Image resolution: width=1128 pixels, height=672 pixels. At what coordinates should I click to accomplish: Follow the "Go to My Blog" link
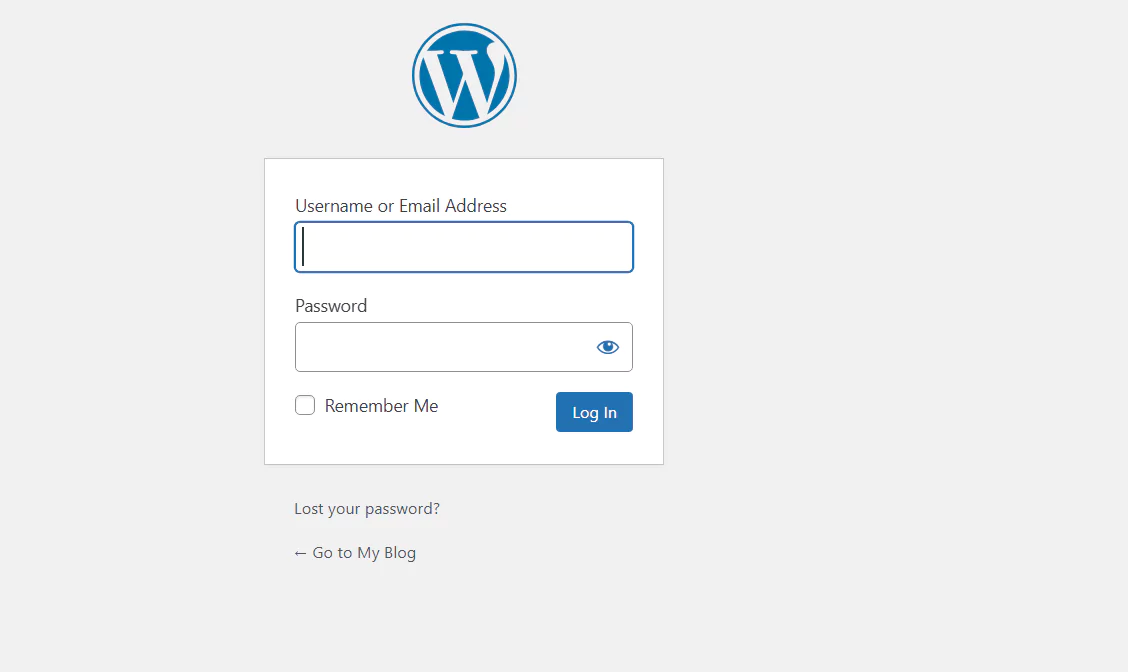[364, 553]
